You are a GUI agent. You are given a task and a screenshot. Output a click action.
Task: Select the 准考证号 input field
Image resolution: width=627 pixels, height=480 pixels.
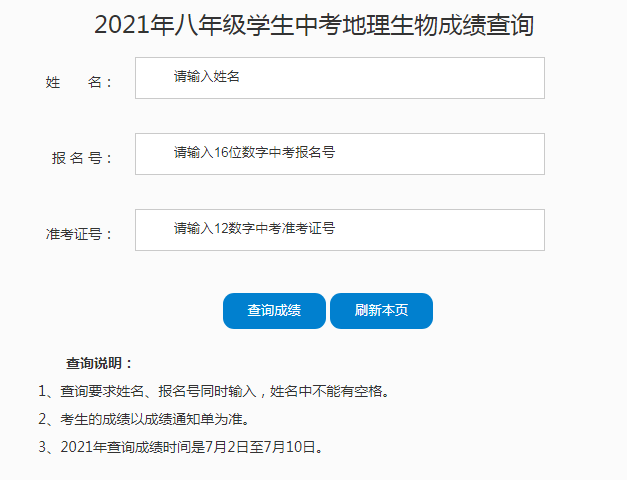tap(340, 230)
